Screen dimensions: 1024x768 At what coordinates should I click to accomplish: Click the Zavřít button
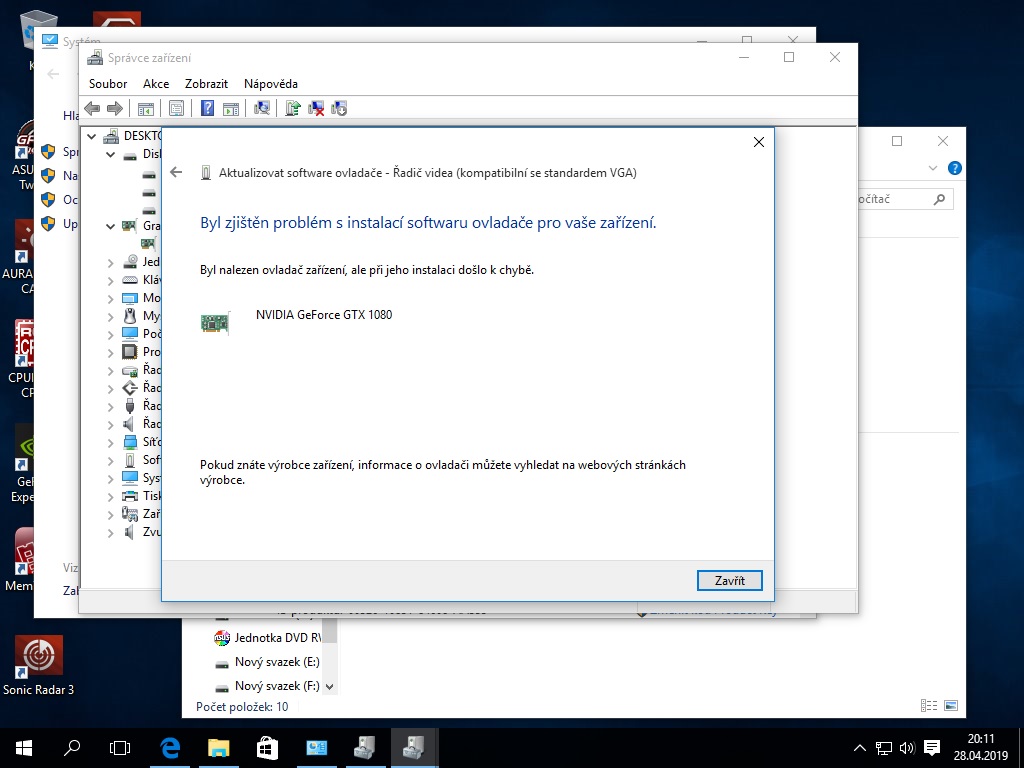tap(729, 581)
